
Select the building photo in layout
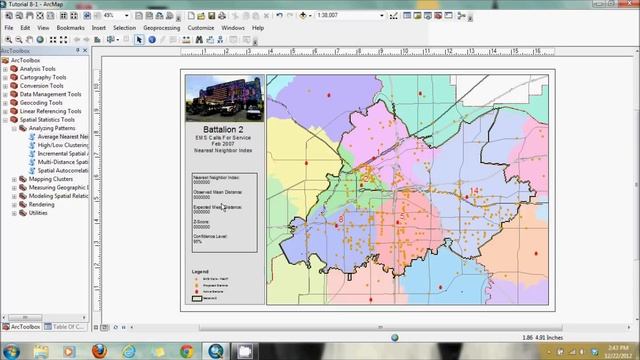tap(224, 98)
